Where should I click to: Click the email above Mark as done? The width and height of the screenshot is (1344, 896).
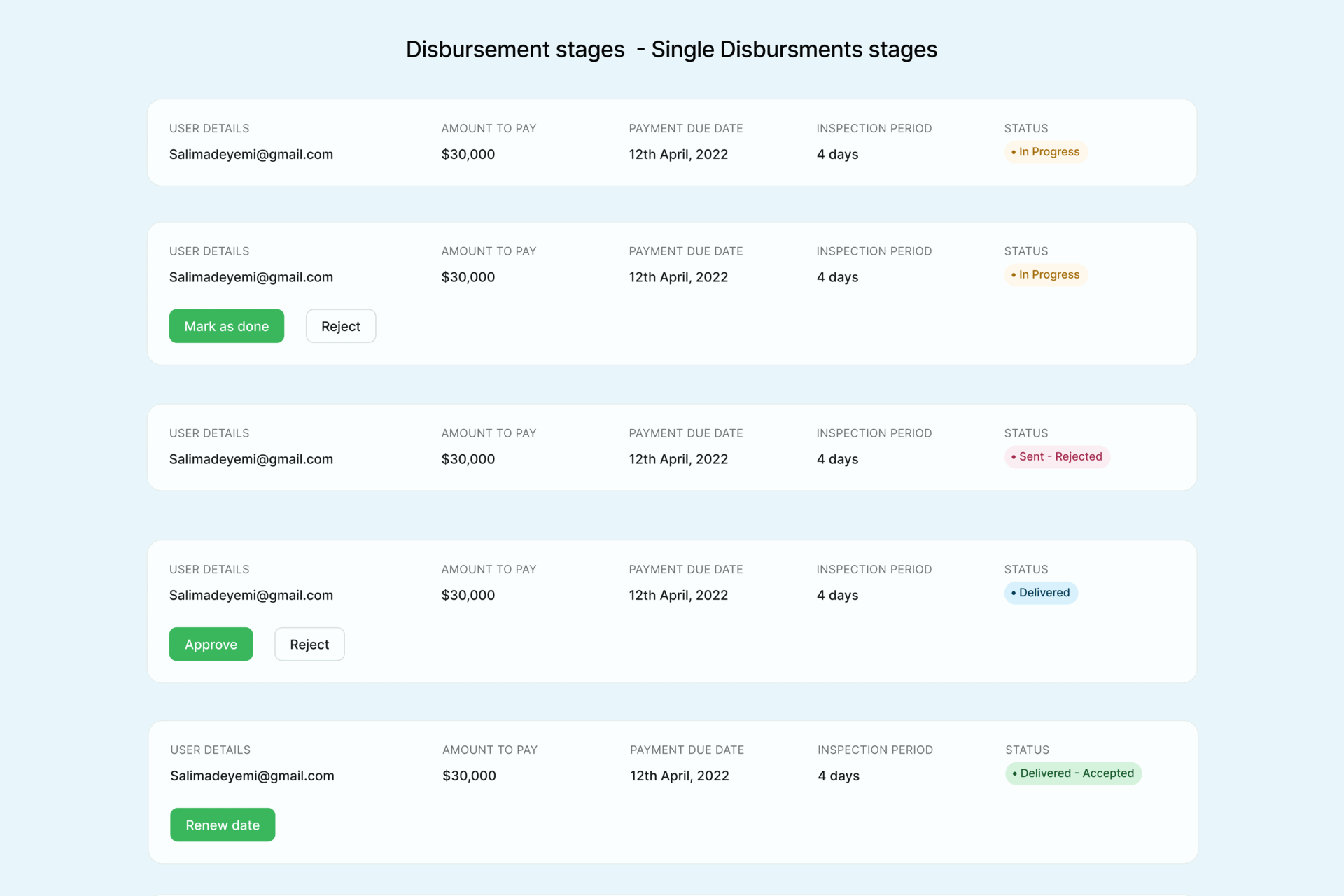(251, 277)
